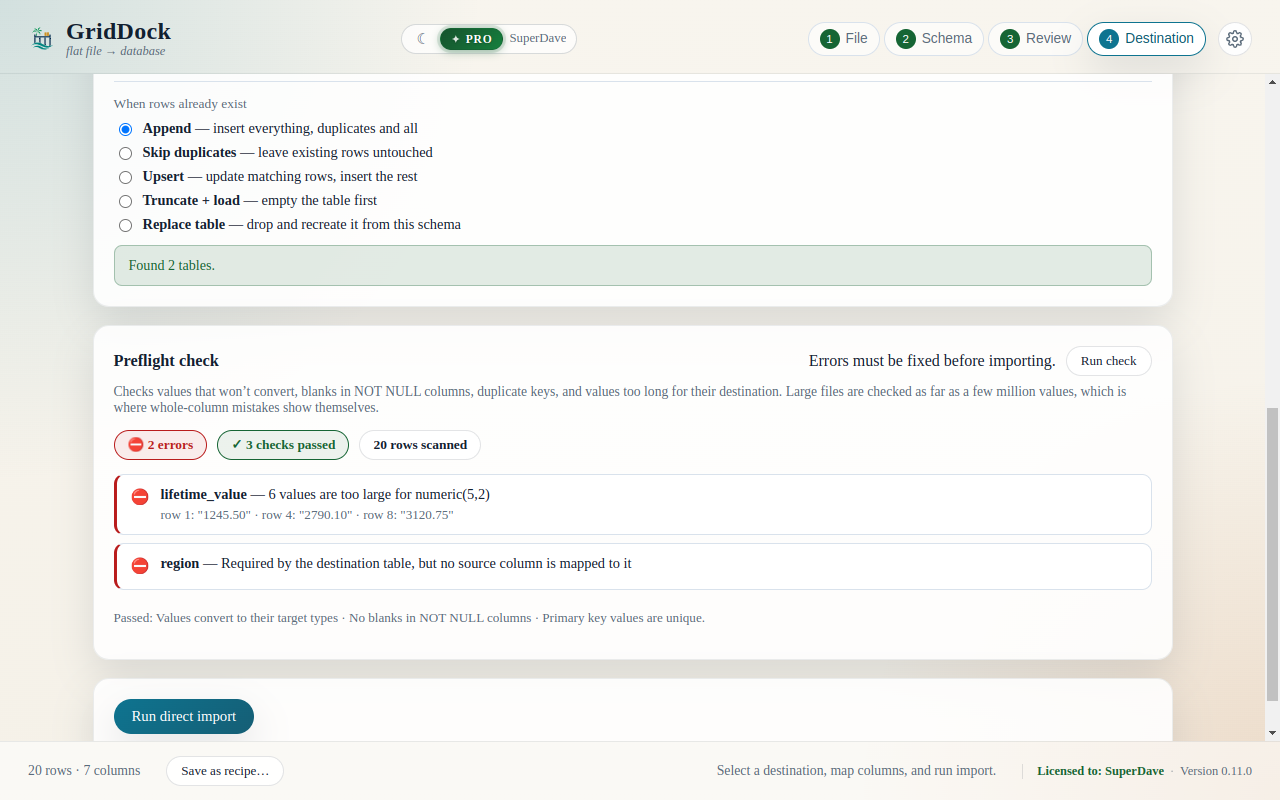Select the Upsert radio option
The image size is (1280, 800).
pos(125,177)
